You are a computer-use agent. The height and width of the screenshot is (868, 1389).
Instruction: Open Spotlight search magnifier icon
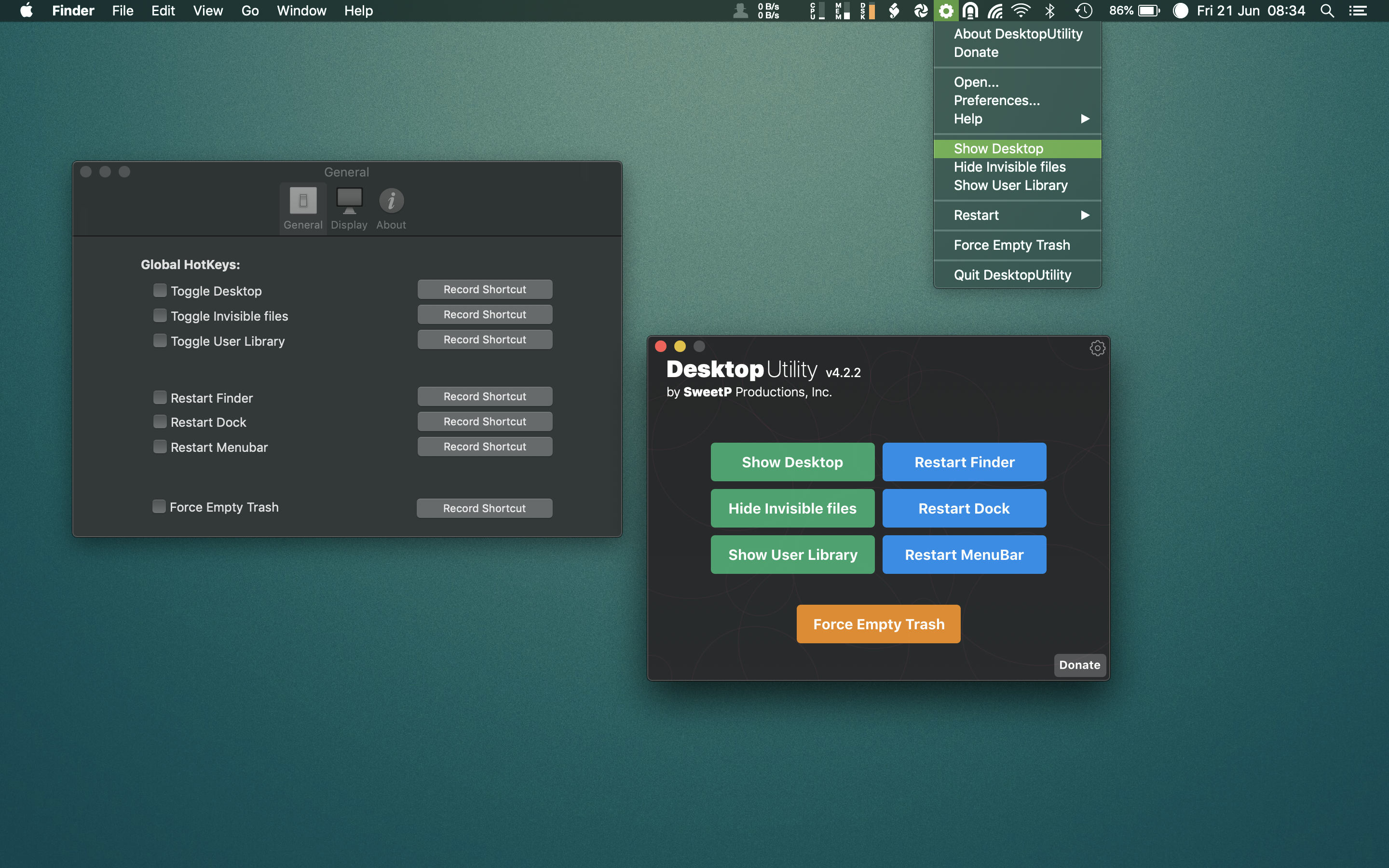tap(1326, 11)
